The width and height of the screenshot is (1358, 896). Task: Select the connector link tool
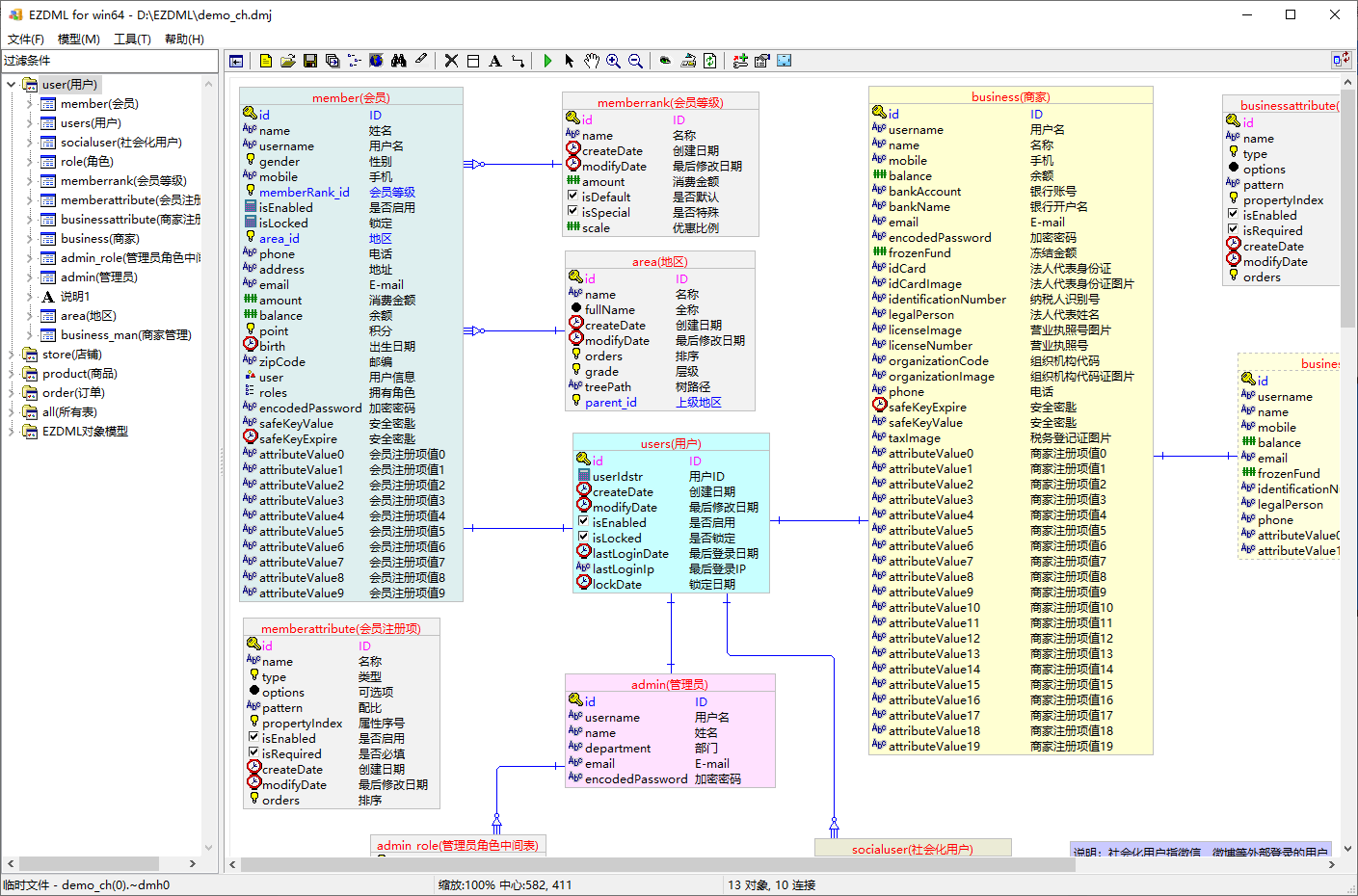coord(518,61)
